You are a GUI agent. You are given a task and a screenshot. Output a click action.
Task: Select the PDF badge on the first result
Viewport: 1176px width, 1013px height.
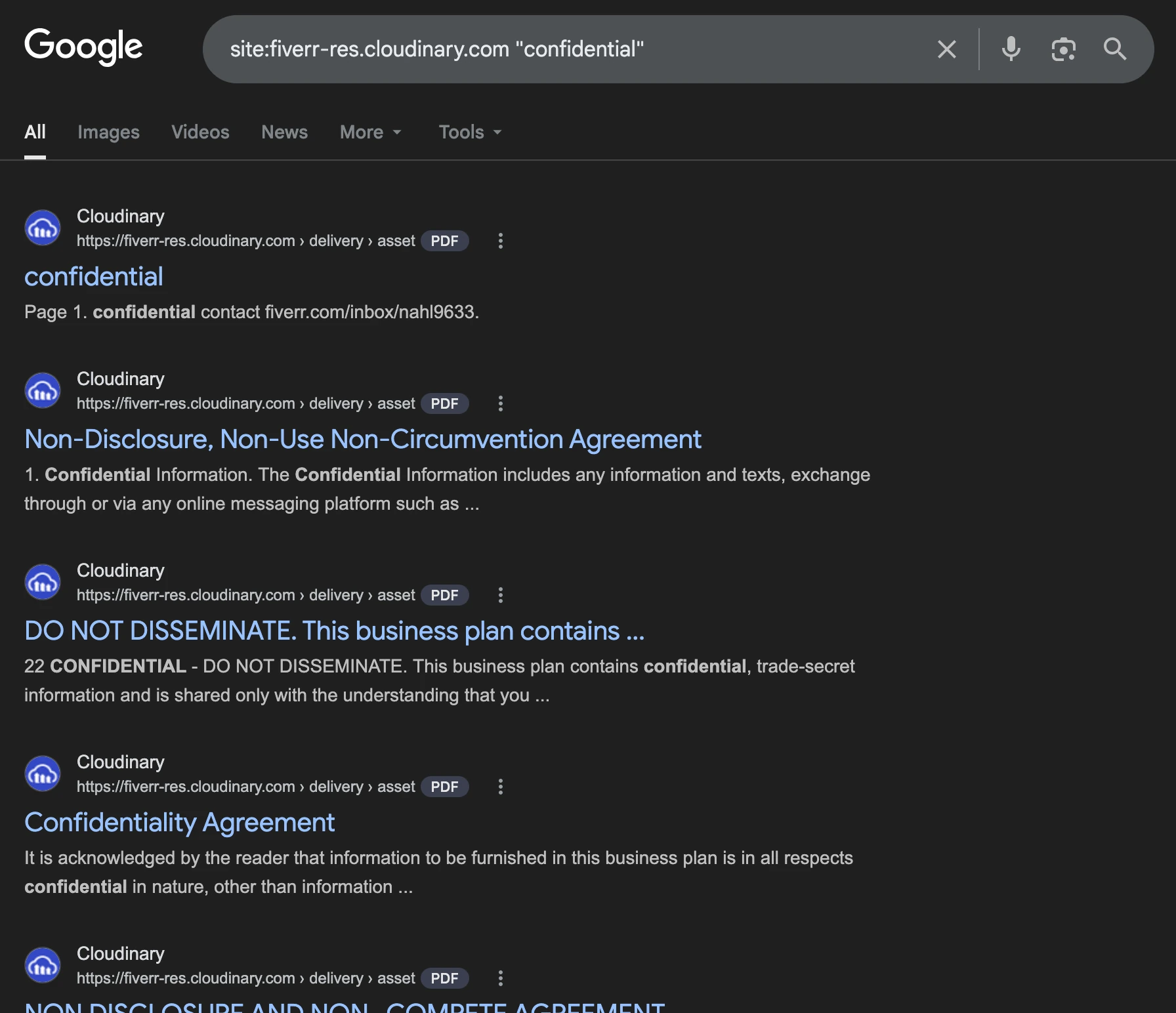(445, 241)
